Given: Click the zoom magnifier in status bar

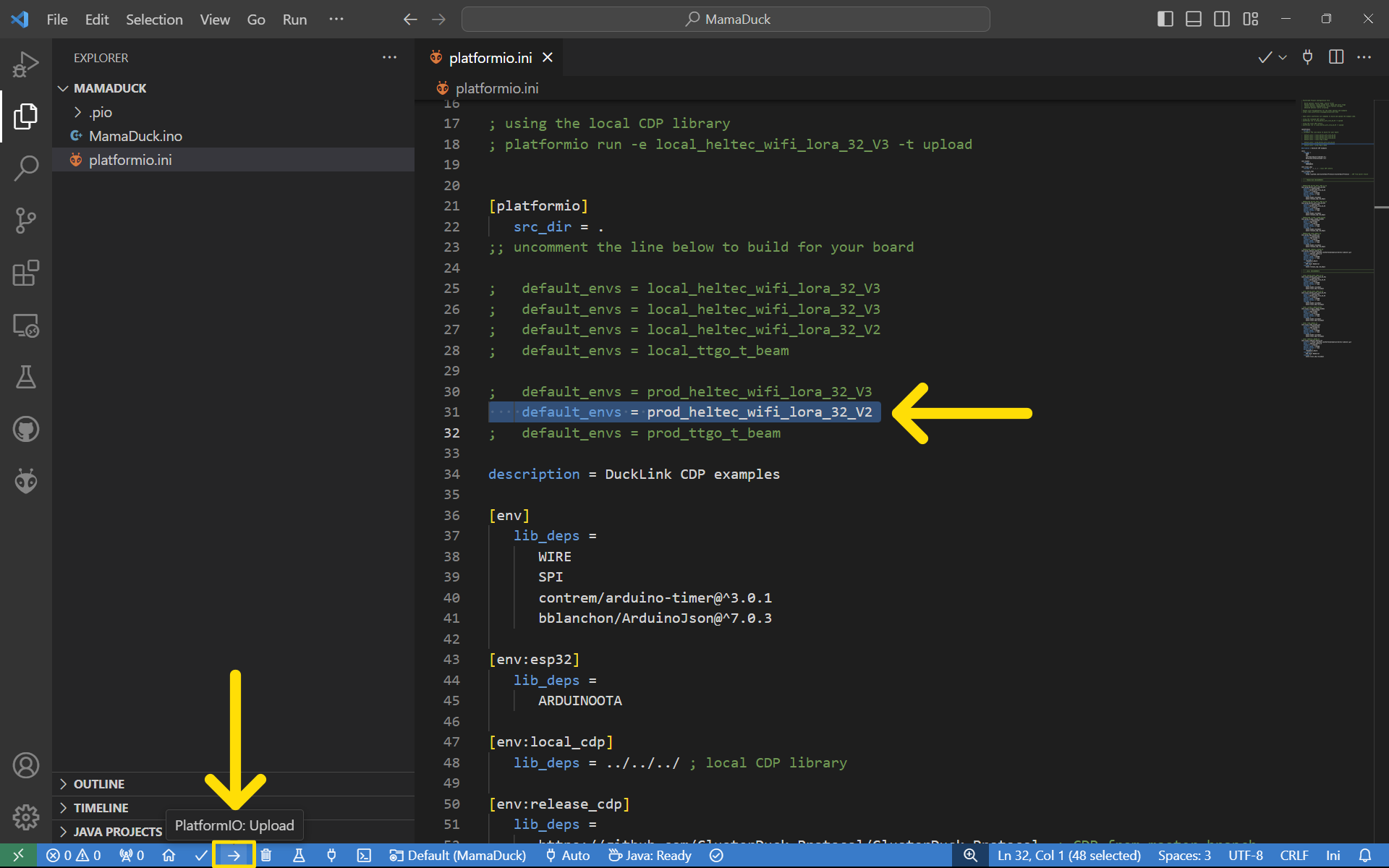Looking at the screenshot, I should tap(970, 856).
